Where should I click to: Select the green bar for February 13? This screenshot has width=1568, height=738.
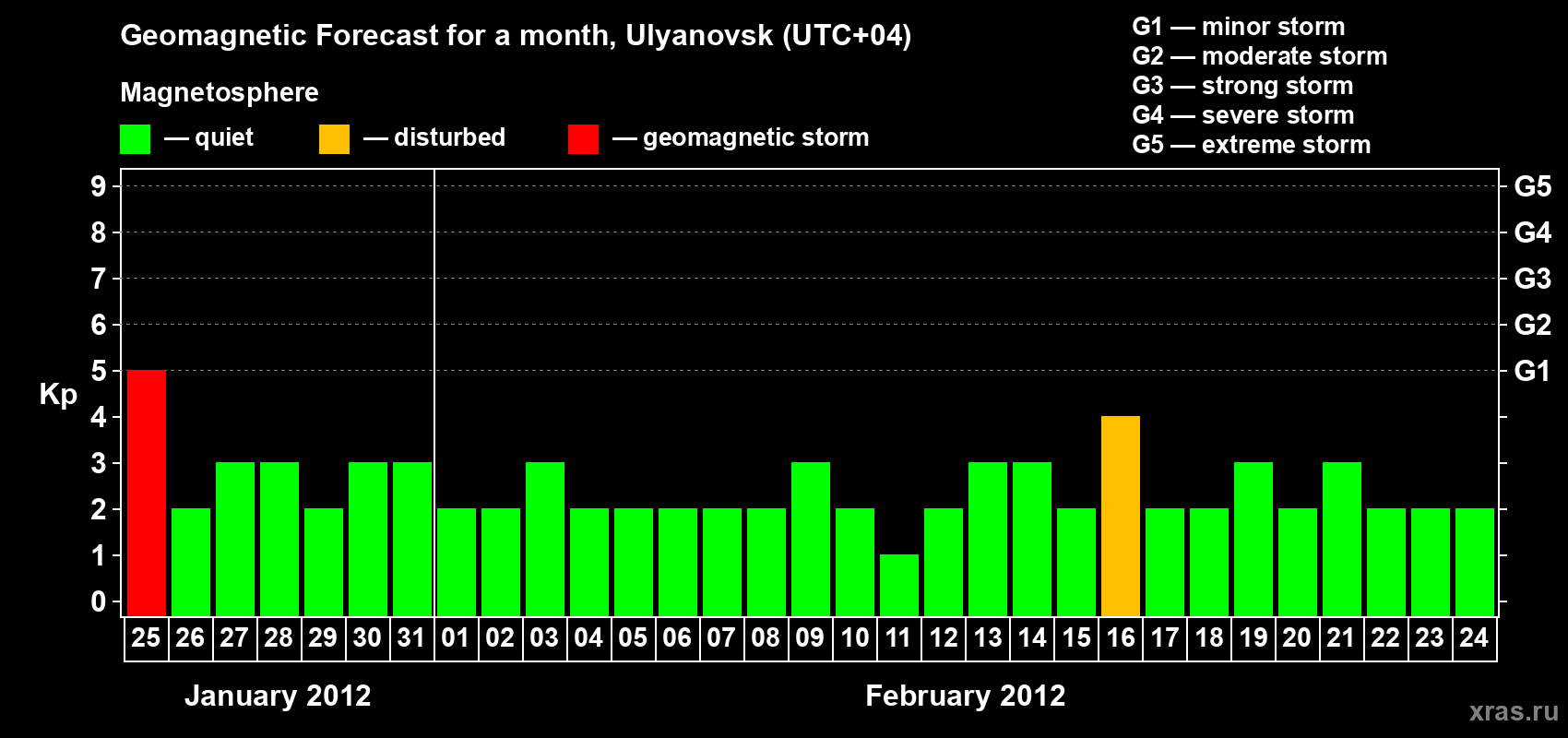tap(988, 539)
